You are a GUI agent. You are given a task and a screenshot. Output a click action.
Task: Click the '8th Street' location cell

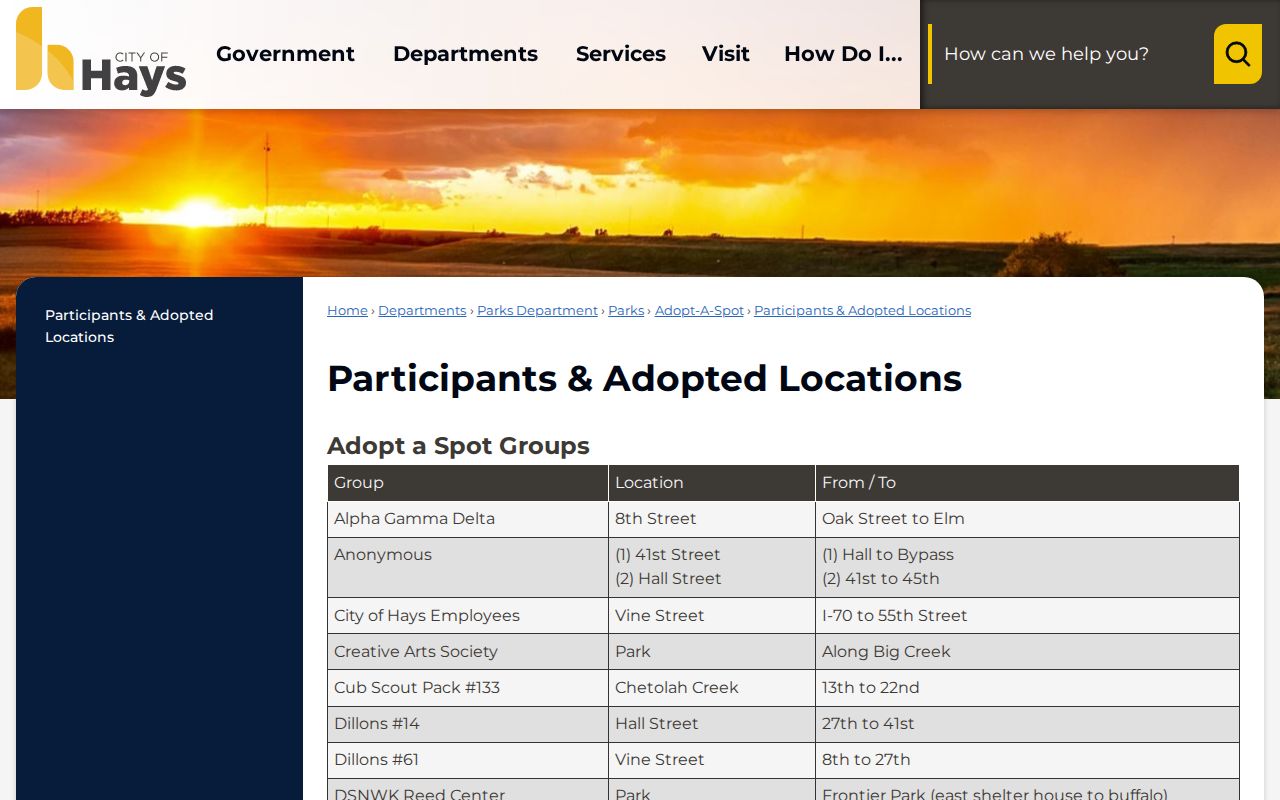pyautogui.click(x=712, y=519)
